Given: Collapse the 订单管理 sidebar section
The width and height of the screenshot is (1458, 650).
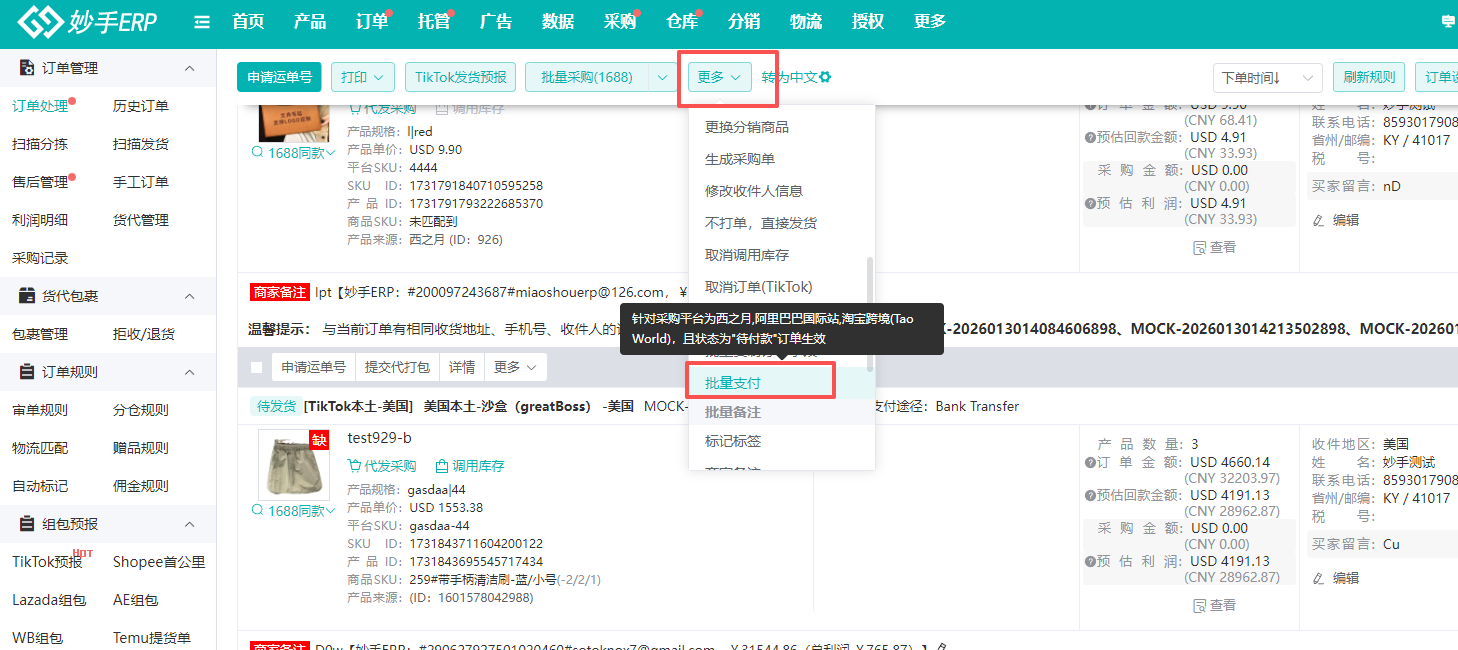Looking at the screenshot, I should click(x=190, y=68).
